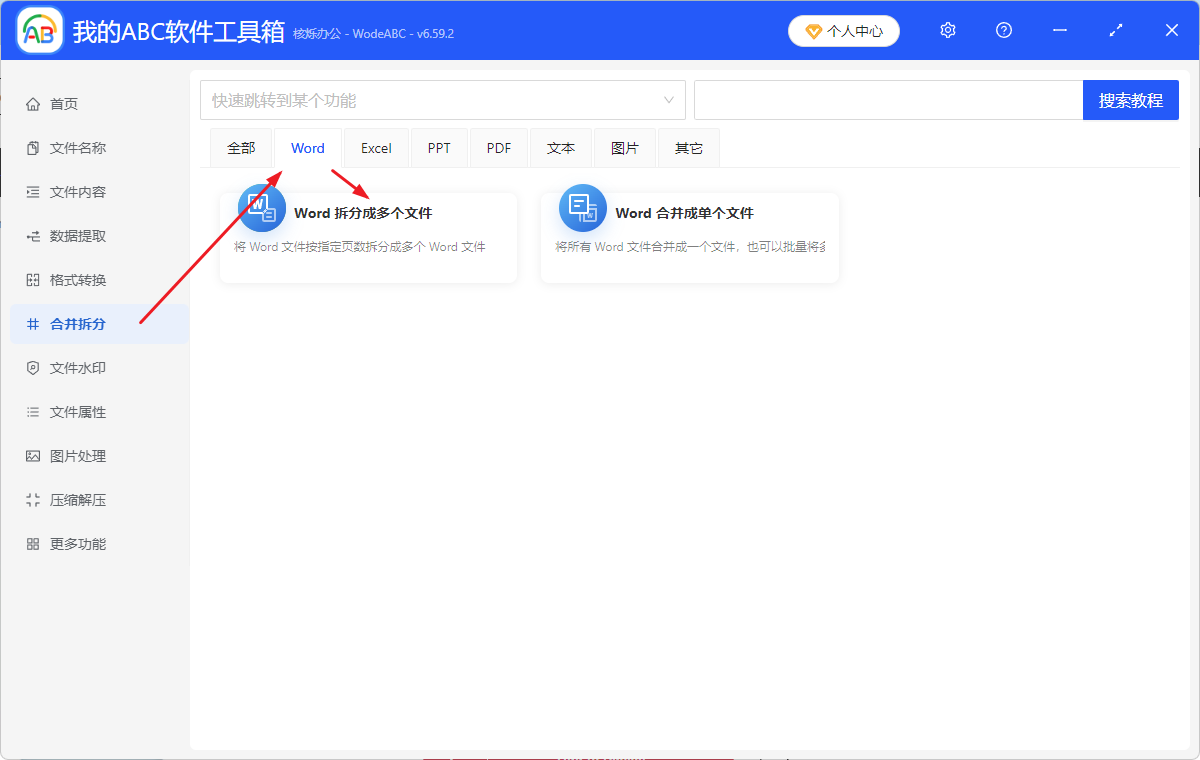Switch to the Excel tab
Image resolution: width=1200 pixels, height=760 pixels.
tap(376, 147)
